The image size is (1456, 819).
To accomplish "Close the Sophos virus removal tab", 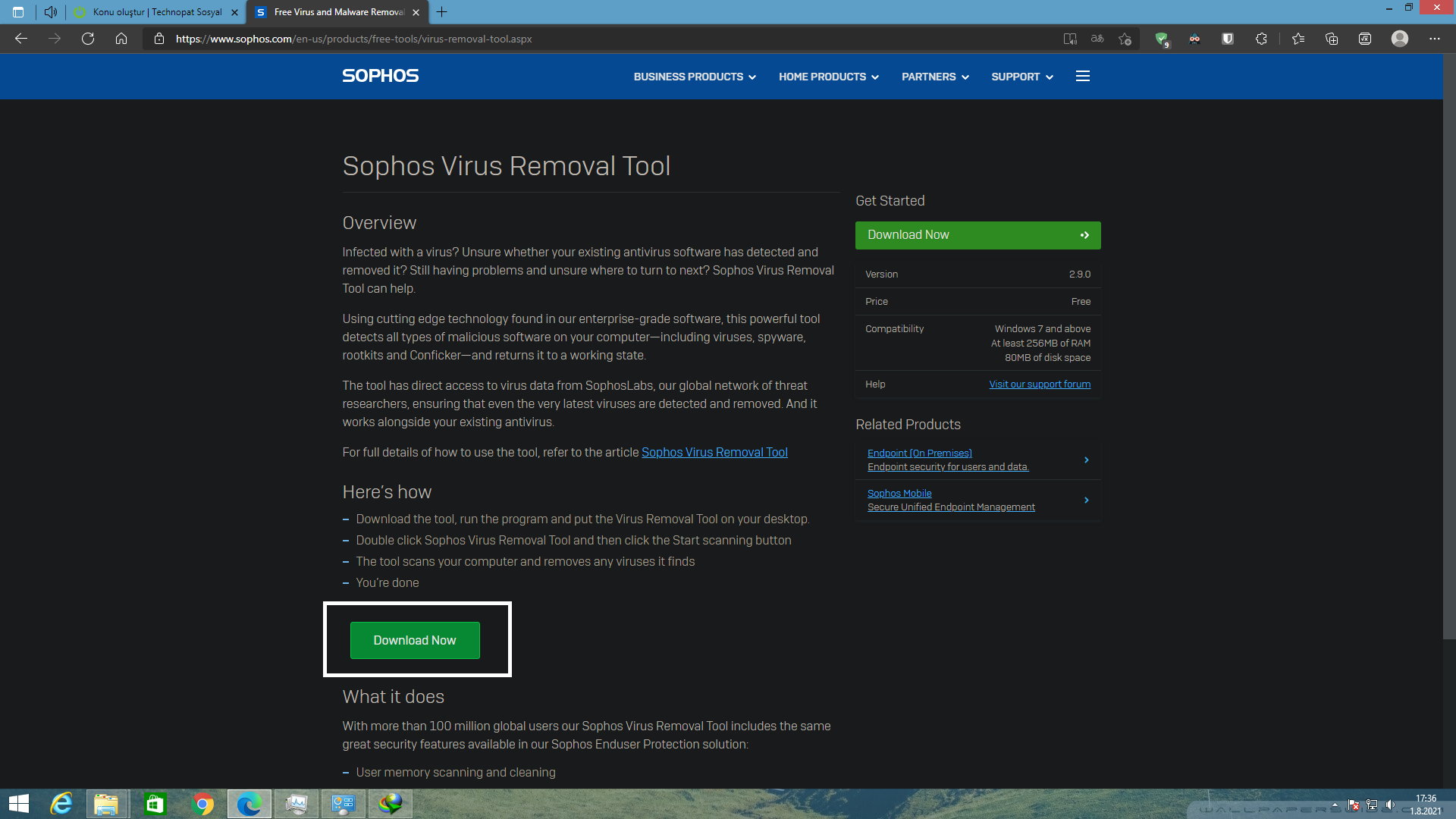I will [416, 12].
